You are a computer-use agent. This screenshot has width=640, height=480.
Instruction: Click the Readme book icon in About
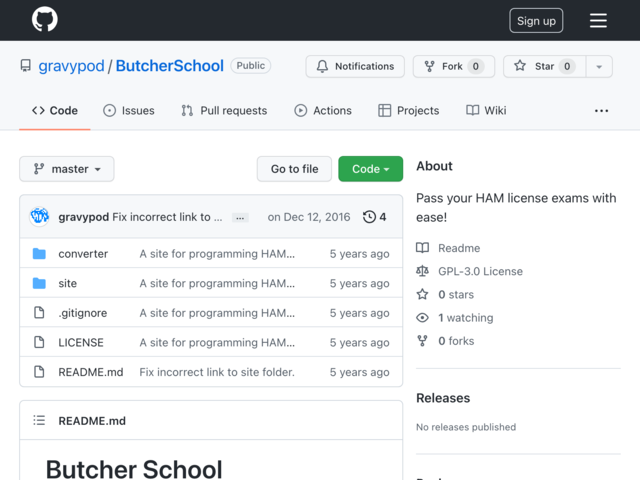click(x=422, y=248)
